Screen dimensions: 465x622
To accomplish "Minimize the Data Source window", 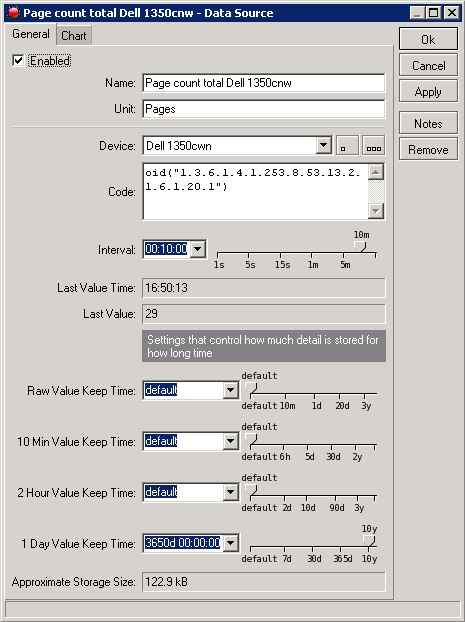I will point(417,13).
